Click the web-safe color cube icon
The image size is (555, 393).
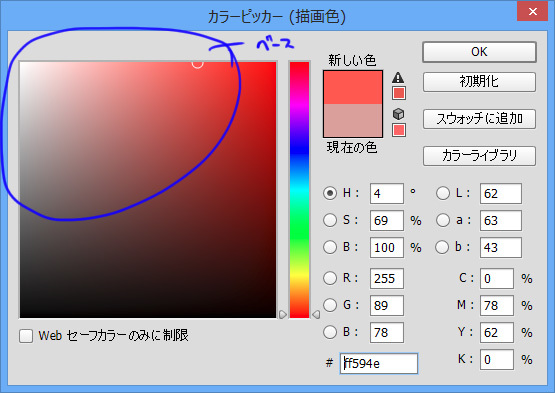(x=399, y=114)
